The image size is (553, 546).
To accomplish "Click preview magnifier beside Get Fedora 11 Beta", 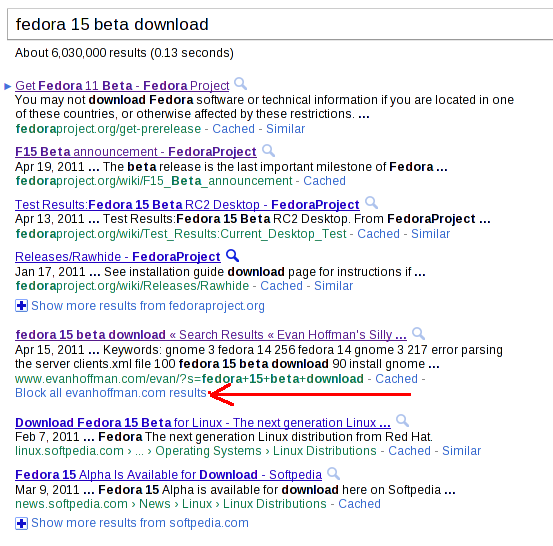I will [241, 84].
